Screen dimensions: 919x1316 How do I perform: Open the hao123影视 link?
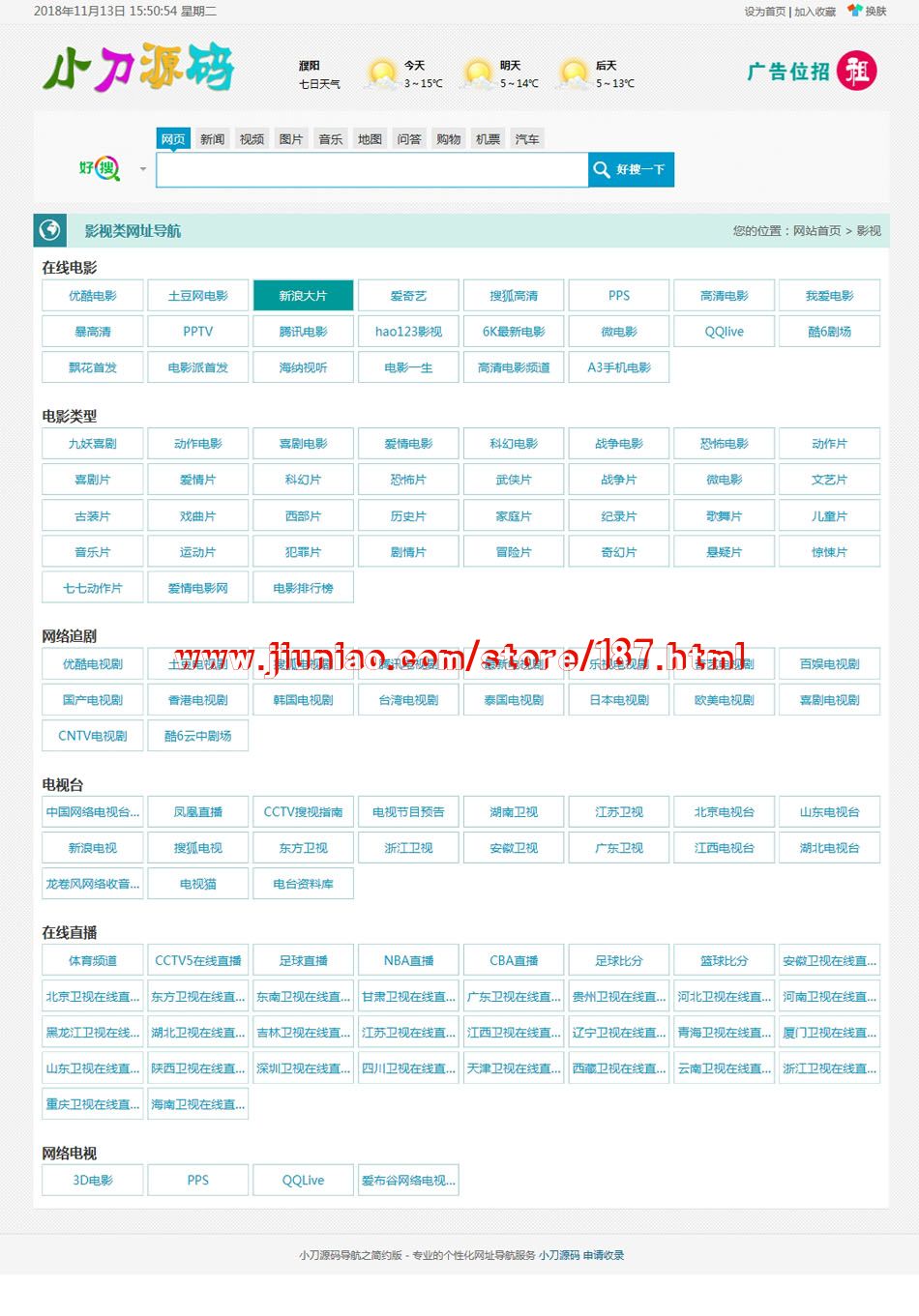pyautogui.click(x=408, y=332)
